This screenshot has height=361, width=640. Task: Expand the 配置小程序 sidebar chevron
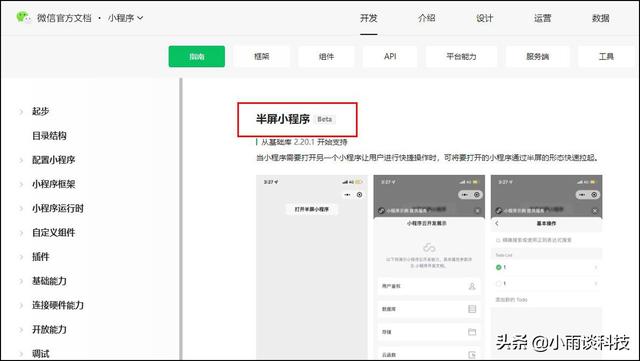(21, 160)
